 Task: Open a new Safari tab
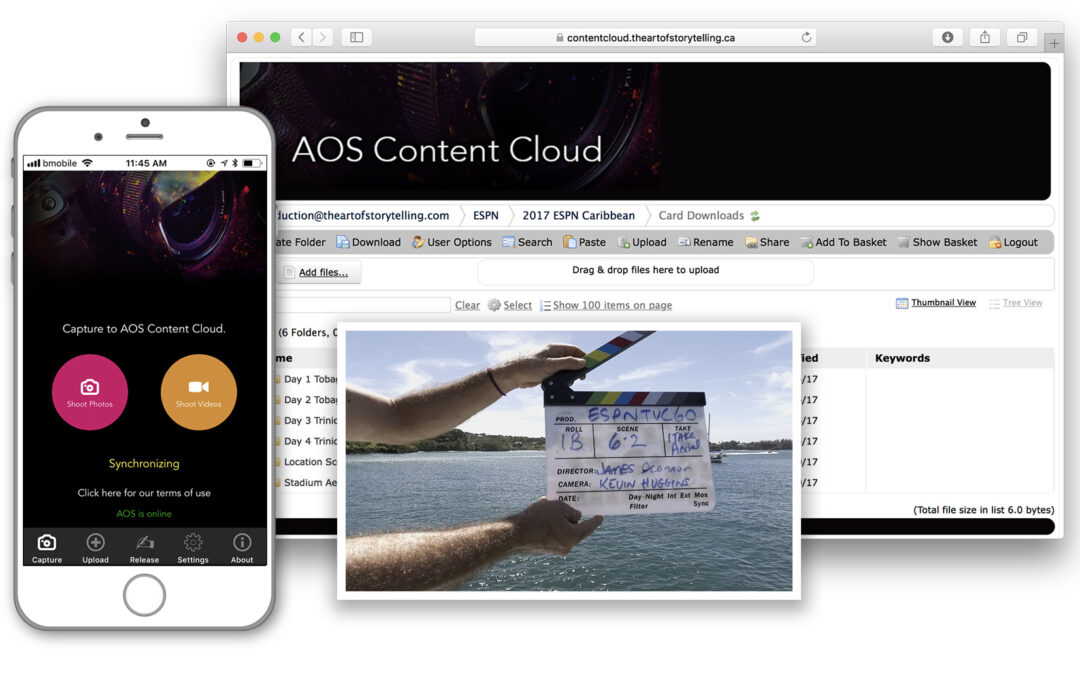(1054, 43)
